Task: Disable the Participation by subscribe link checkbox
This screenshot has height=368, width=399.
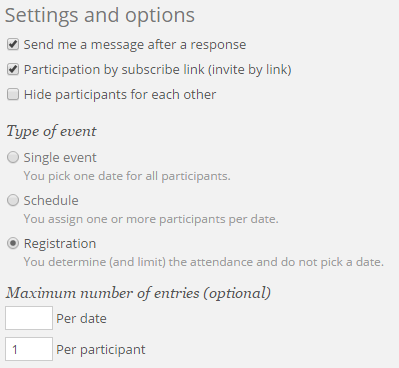Action: pyautogui.click(x=13, y=69)
